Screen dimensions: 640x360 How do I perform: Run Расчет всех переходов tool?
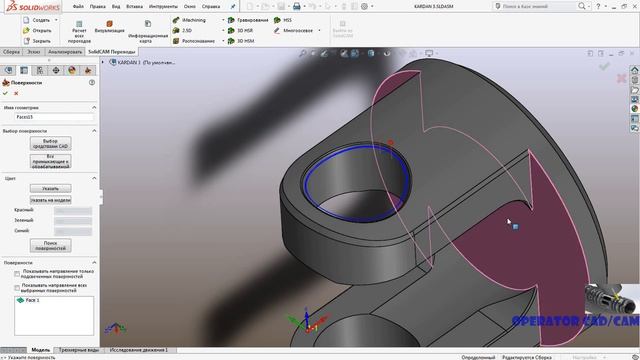coord(79,32)
